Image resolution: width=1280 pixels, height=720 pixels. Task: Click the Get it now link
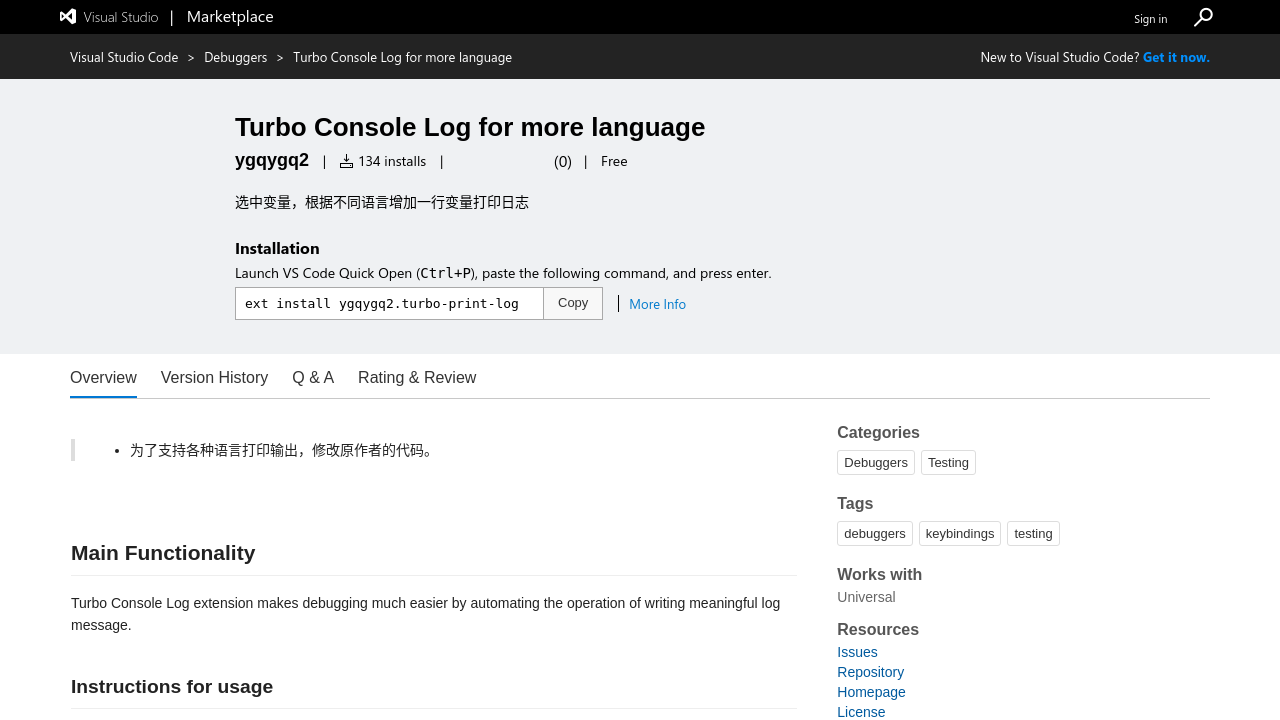click(x=1176, y=57)
